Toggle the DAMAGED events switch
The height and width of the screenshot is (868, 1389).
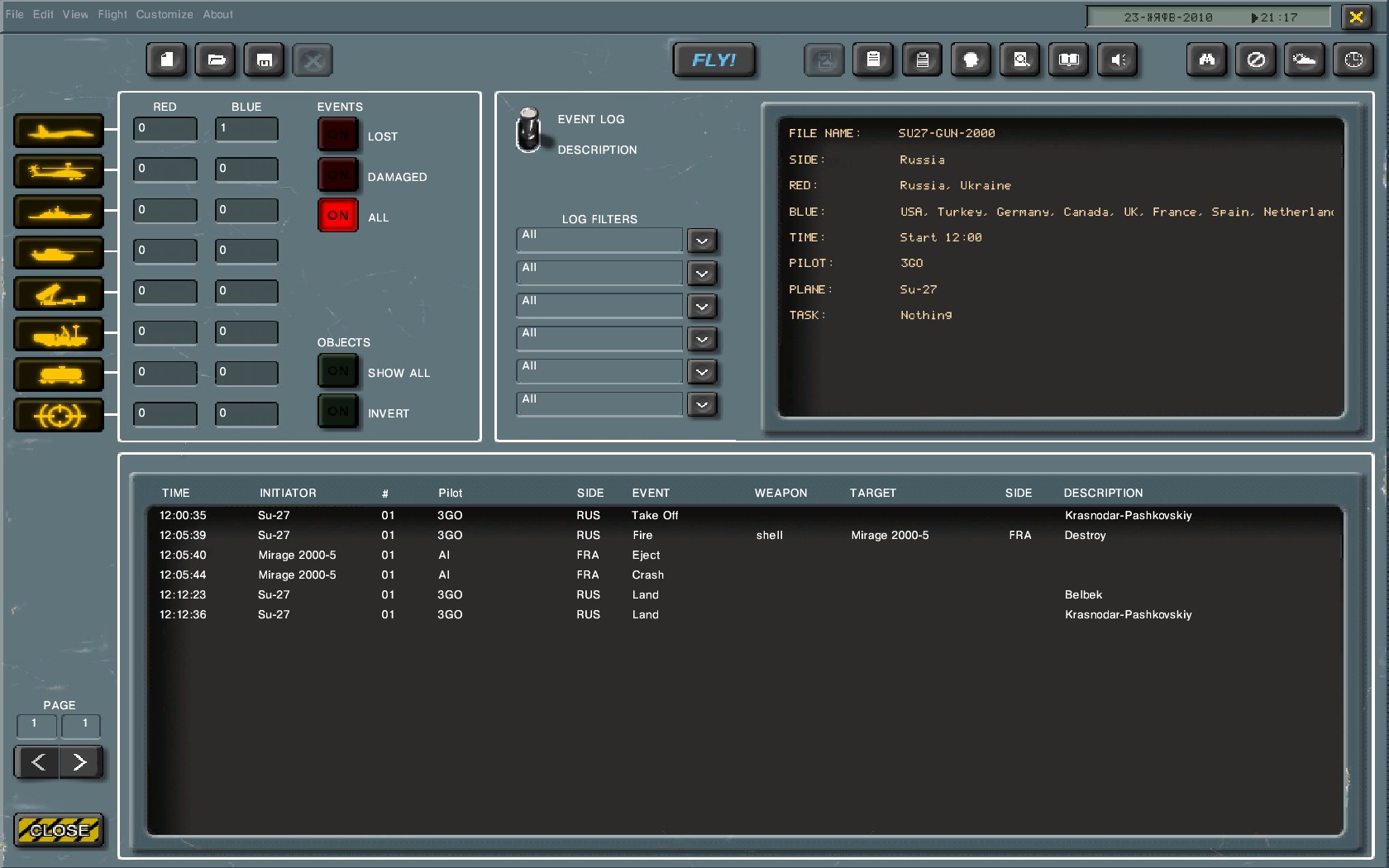pyautogui.click(x=337, y=174)
